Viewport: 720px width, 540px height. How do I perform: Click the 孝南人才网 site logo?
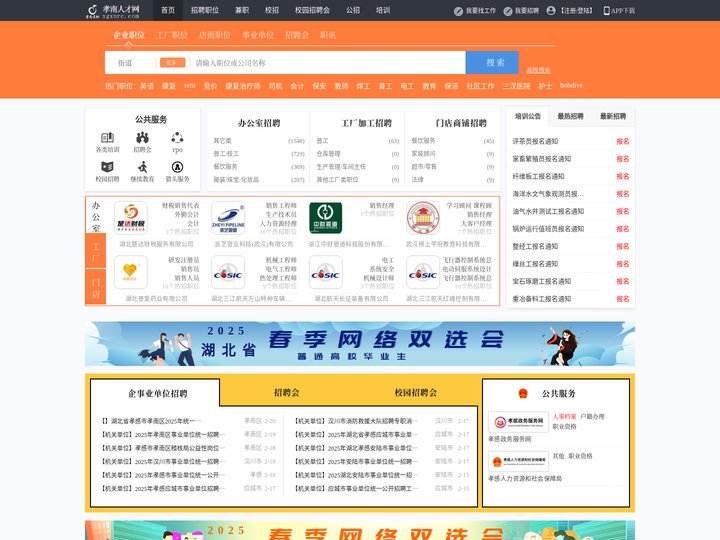pyautogui.click(x=113, y=11)
